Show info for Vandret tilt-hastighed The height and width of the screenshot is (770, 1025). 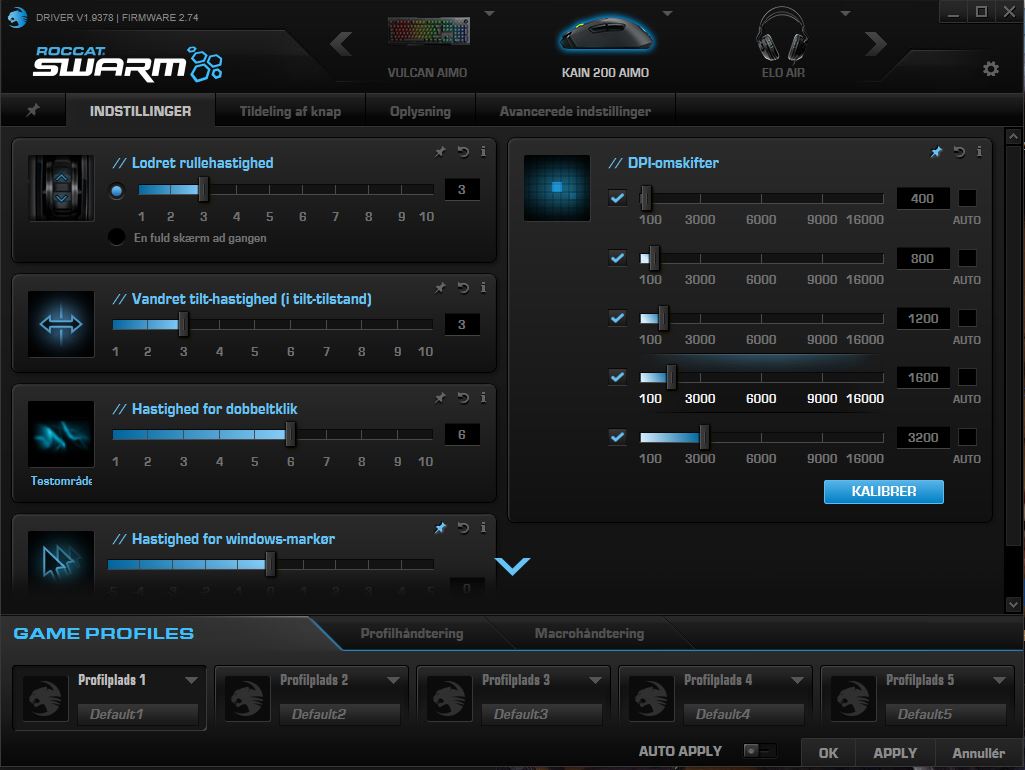(x=483, y=288)
